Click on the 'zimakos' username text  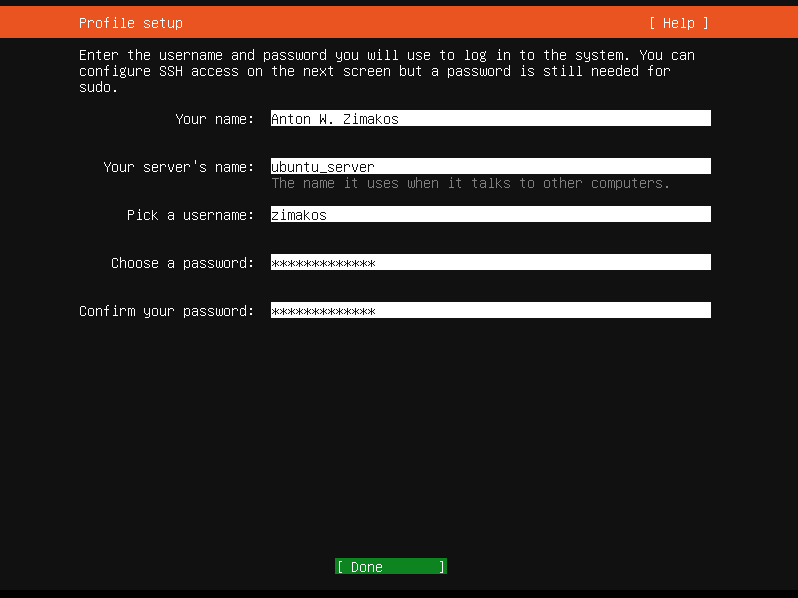299,215
